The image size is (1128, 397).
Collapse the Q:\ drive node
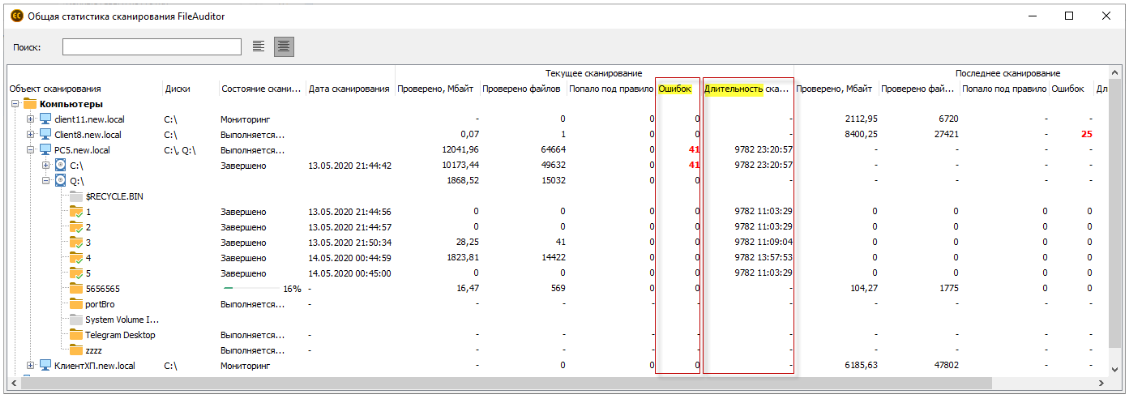[x=46, y=181]
